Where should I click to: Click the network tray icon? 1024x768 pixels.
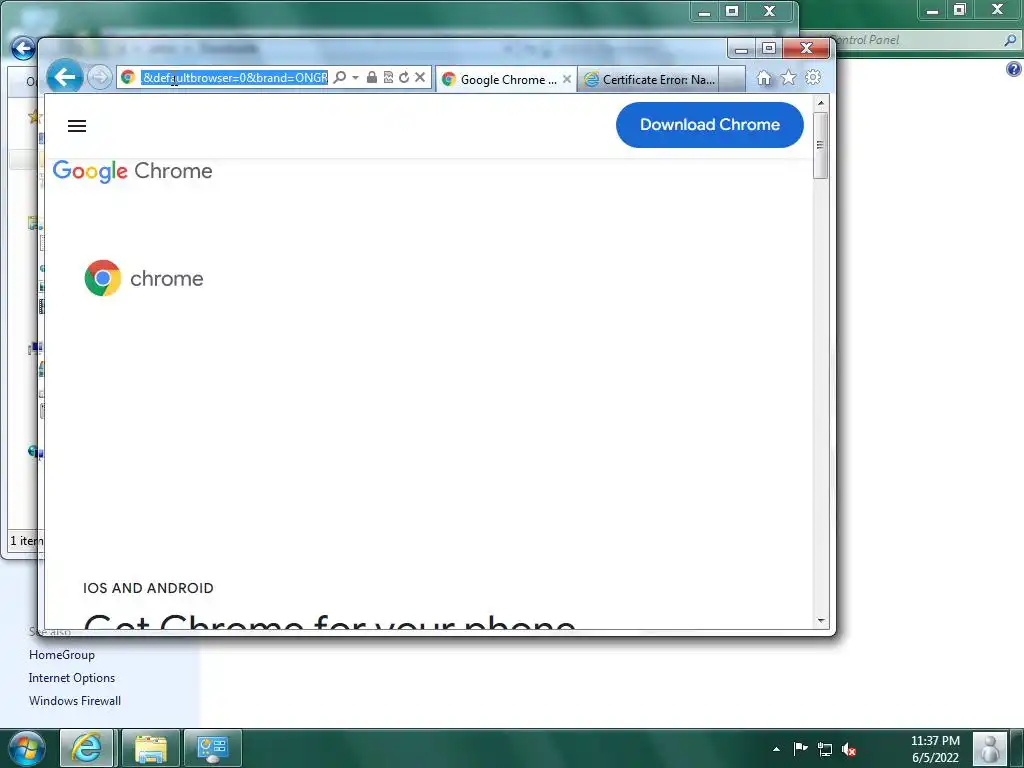coord(825,750)
